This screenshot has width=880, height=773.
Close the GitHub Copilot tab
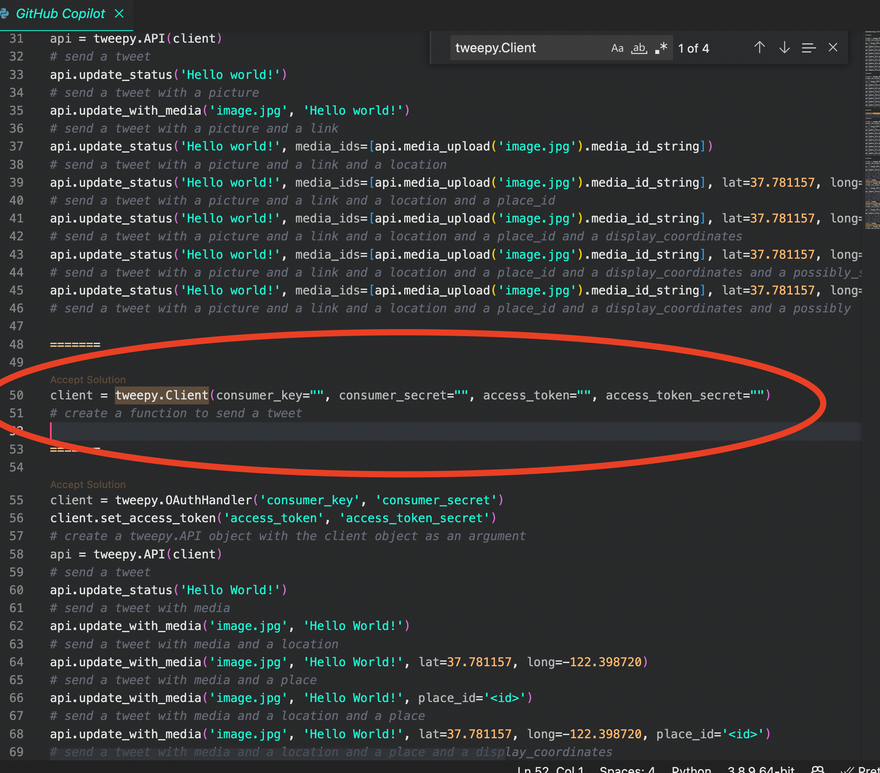point(120,14)
